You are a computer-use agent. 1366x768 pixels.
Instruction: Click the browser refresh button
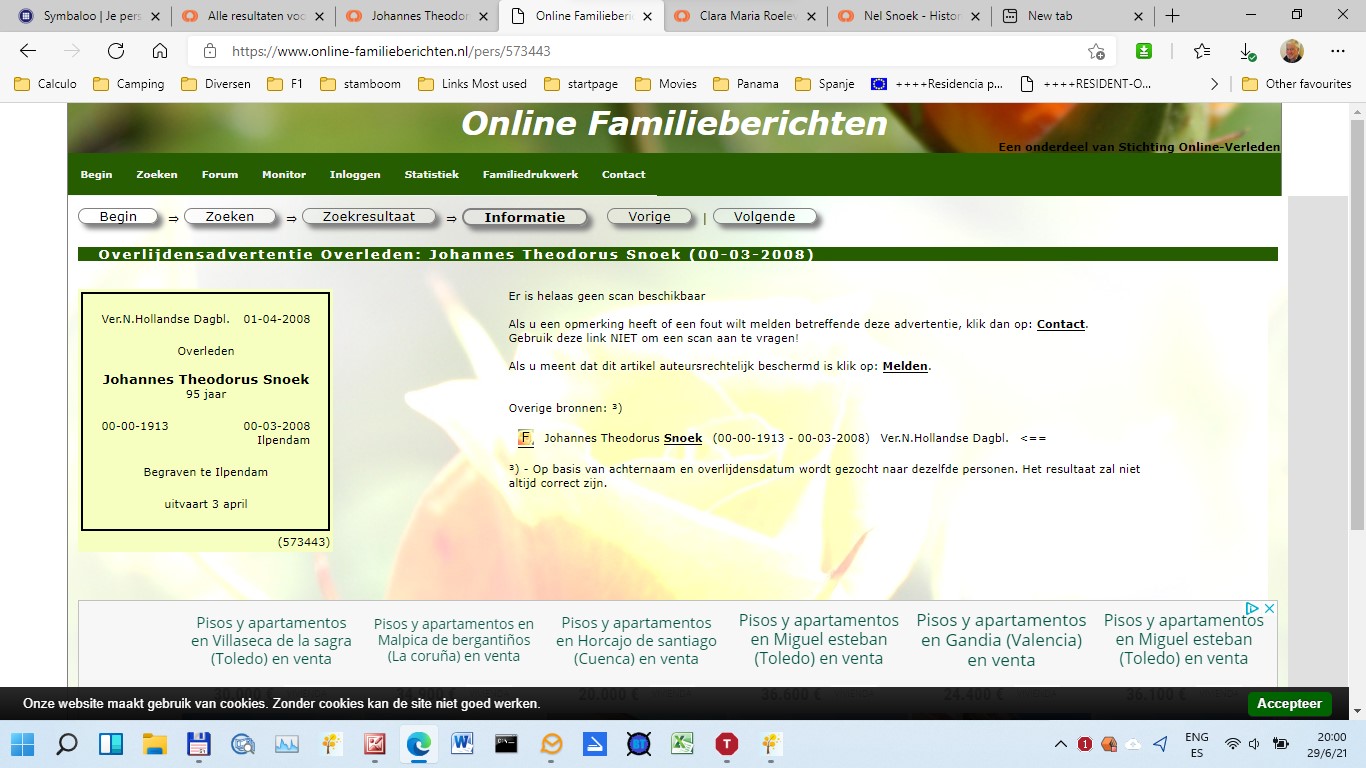(x=116, y=52)
